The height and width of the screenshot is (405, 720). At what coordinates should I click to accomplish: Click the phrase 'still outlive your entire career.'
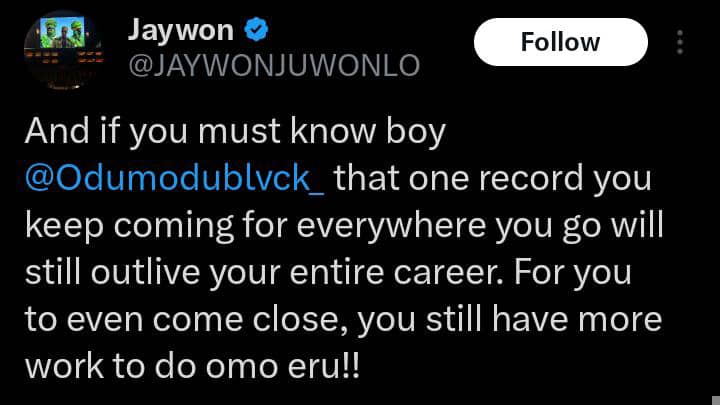[264, 273]
